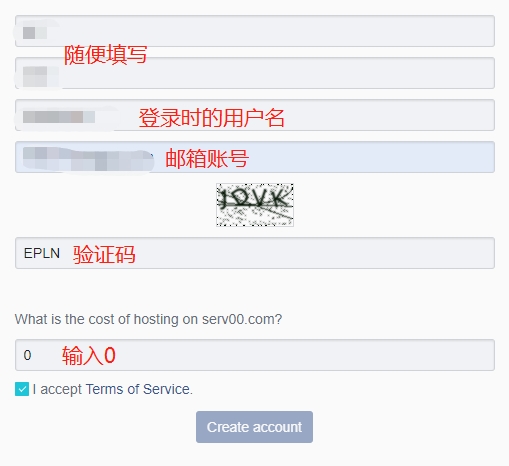The height and width of the screenshot is (466, 509).
Task: Click the email field labeled 邮箱账号
Action: 255,157
